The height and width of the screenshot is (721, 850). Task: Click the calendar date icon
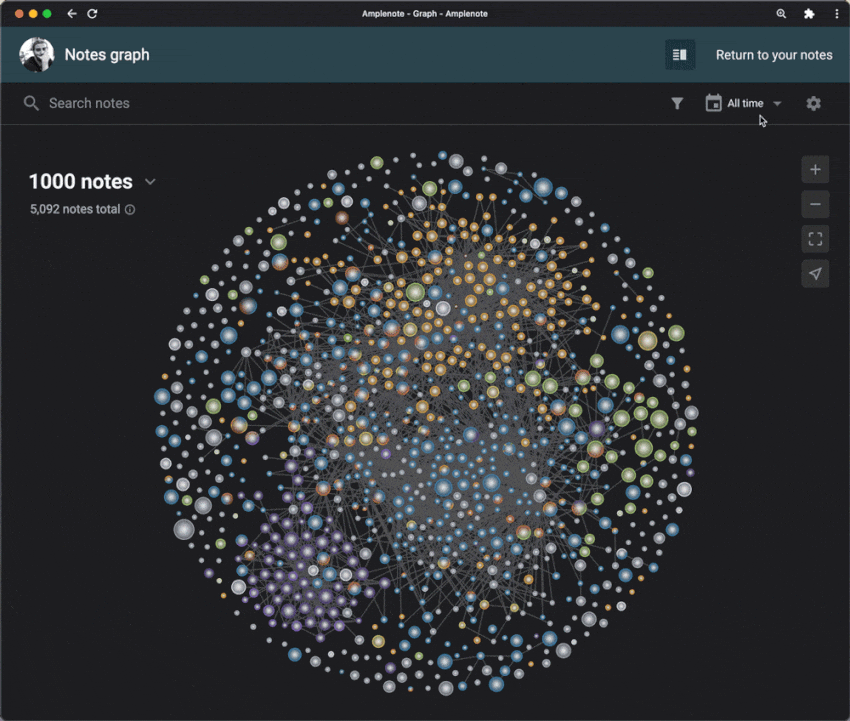tap(713, 103)
